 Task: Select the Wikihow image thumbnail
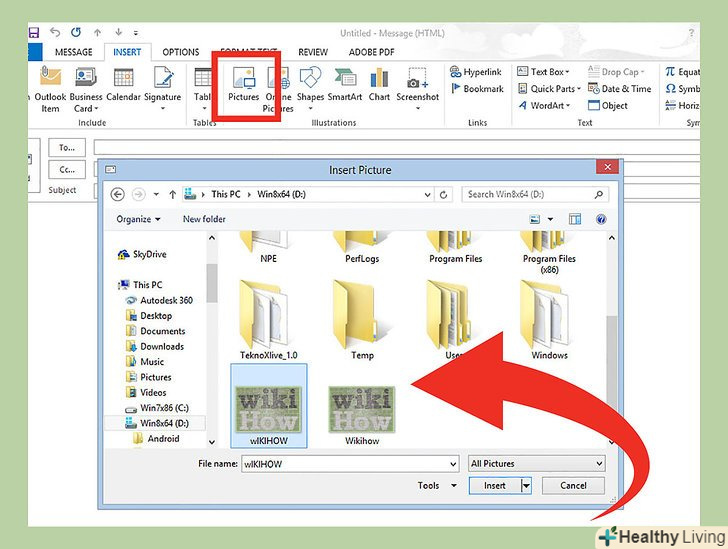[x=362, y=411]
